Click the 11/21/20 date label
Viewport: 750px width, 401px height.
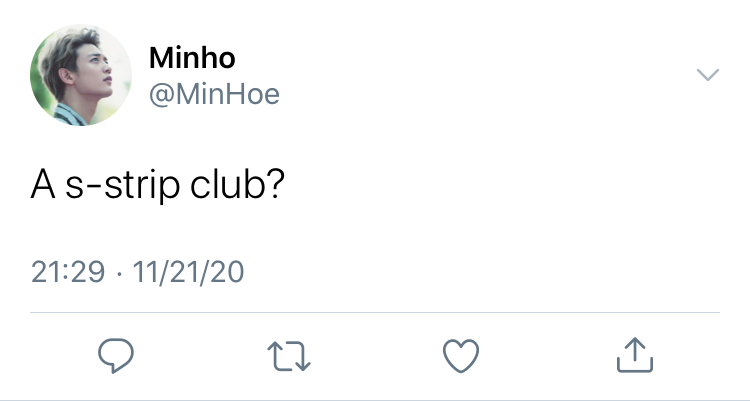coord(188,272)
